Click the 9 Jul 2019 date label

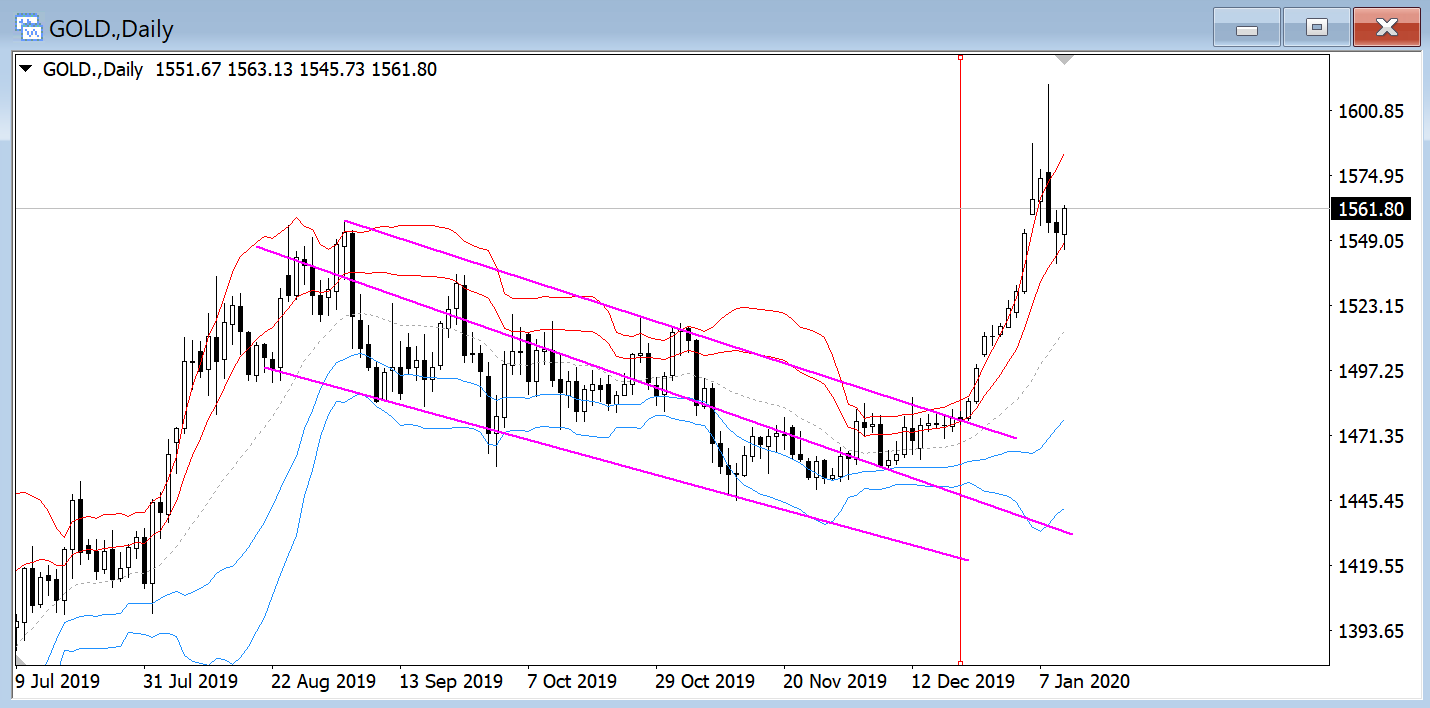click(x=58, y=681)
